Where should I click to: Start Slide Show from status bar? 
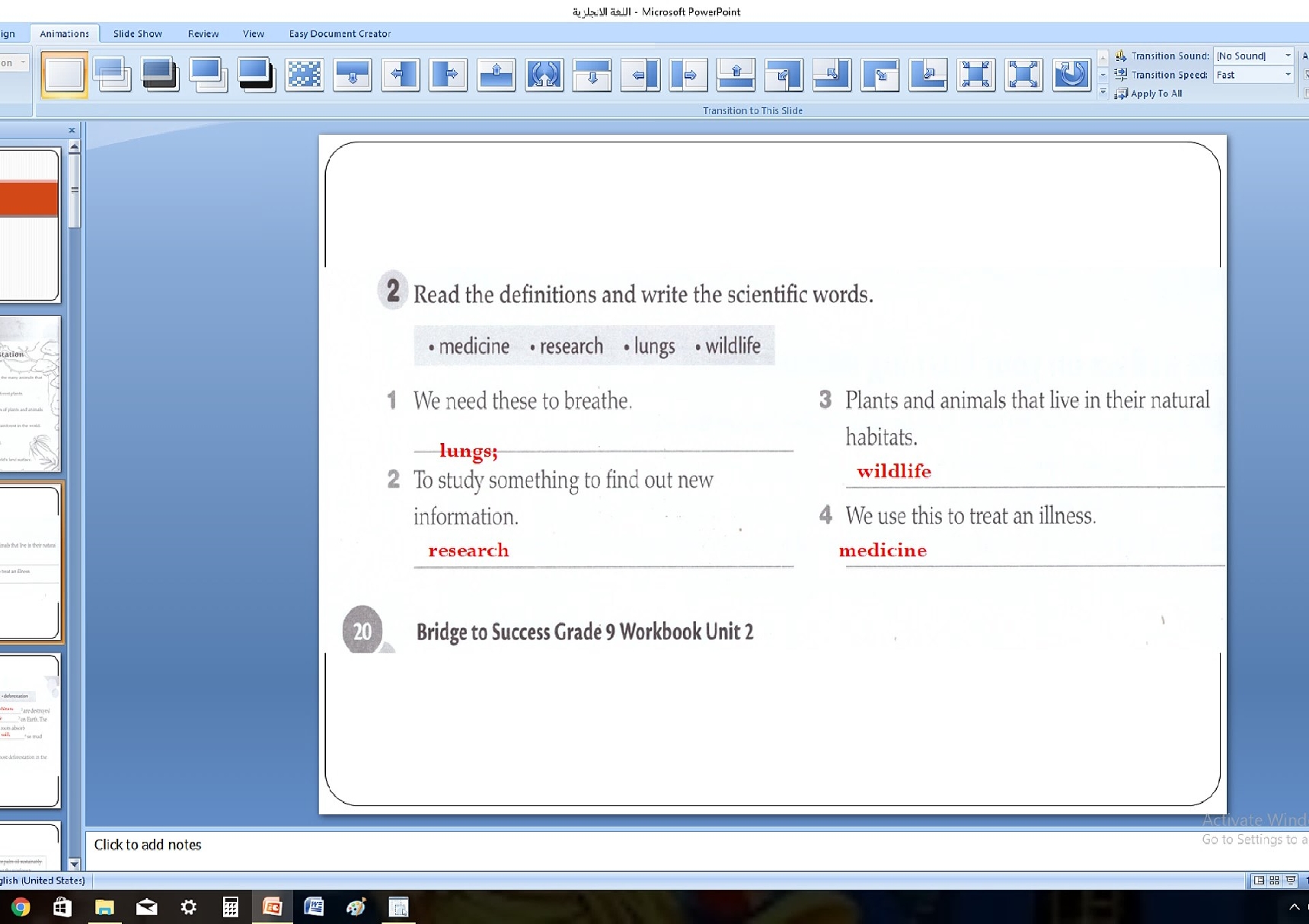1291,880
